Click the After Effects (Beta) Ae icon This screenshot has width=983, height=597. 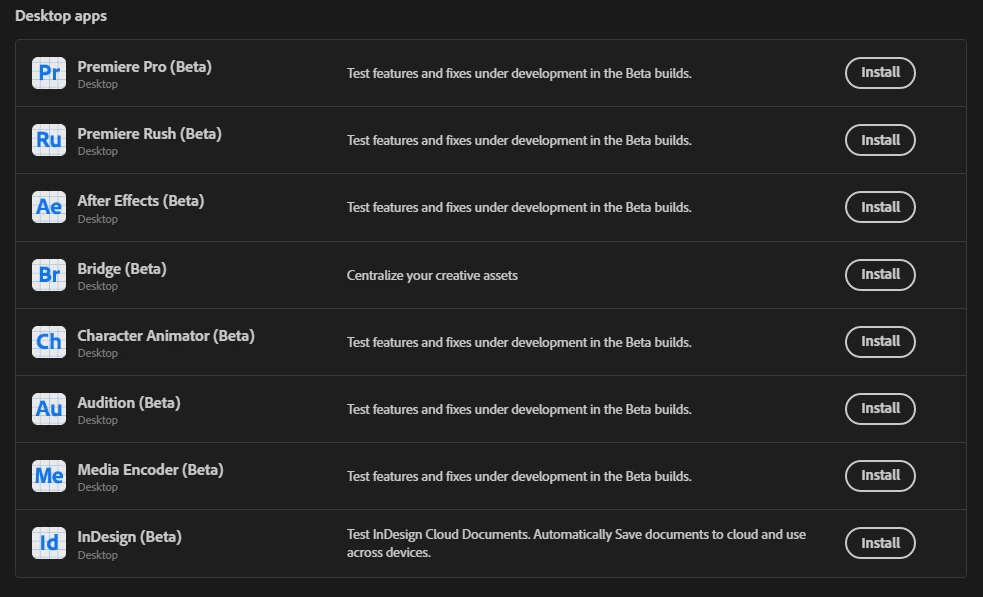49,207
